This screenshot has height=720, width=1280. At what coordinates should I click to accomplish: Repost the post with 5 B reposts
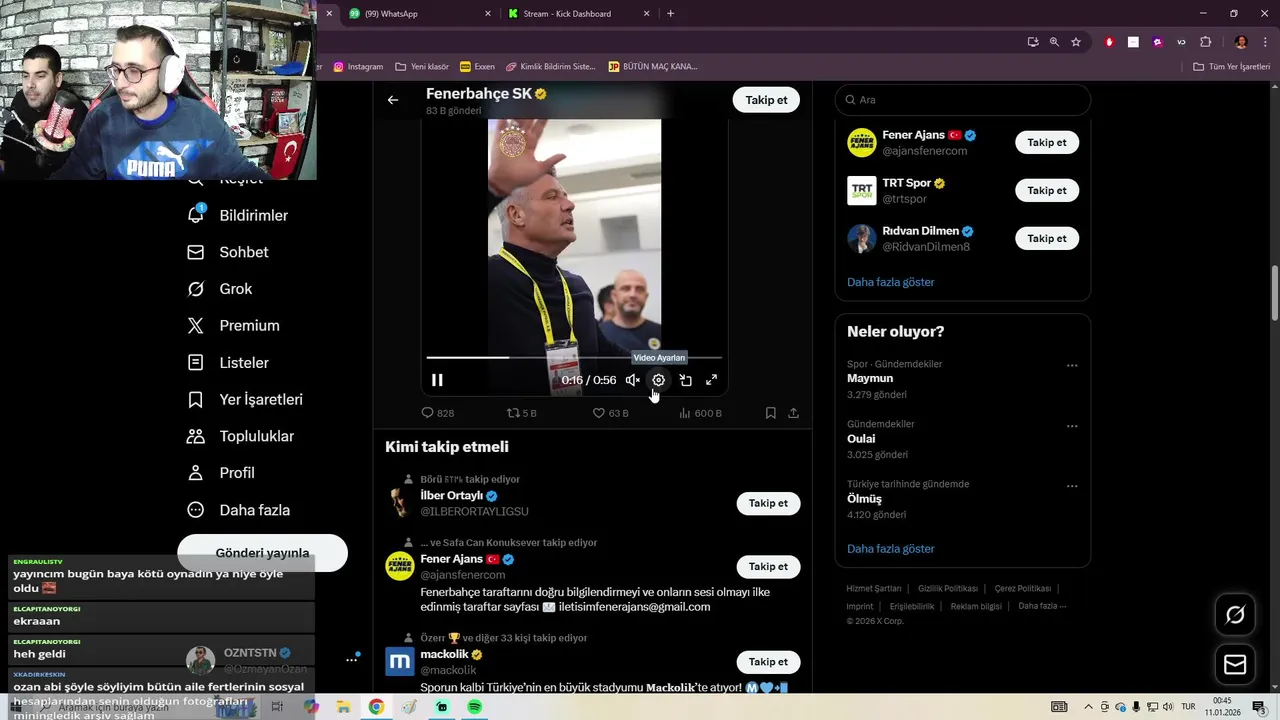521,413
